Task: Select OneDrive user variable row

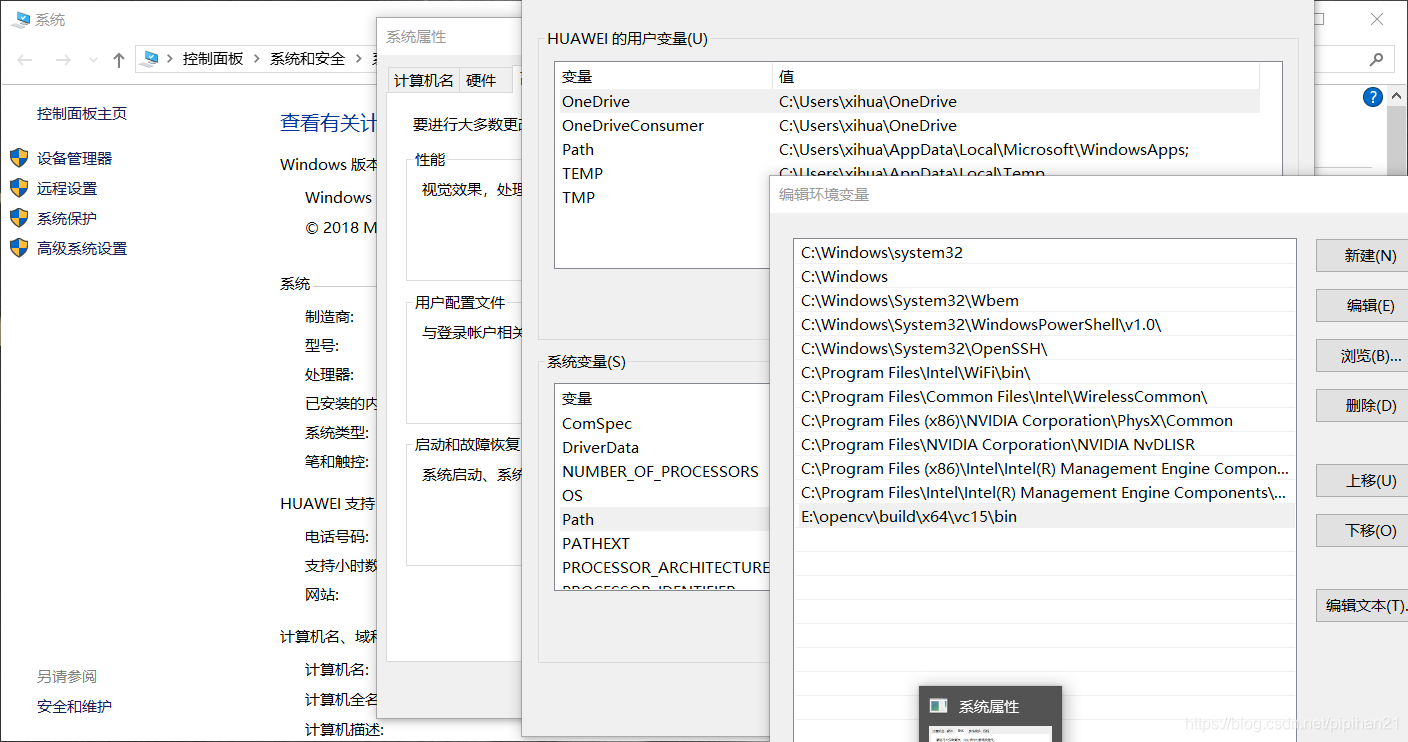Action: 907,101
